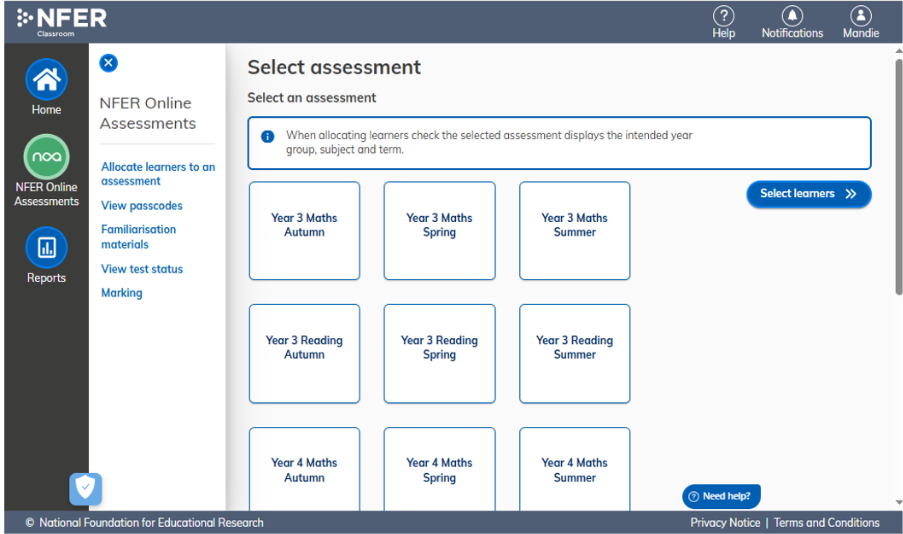
Task: Click the Need help? chat button
Action: point(721,497)
